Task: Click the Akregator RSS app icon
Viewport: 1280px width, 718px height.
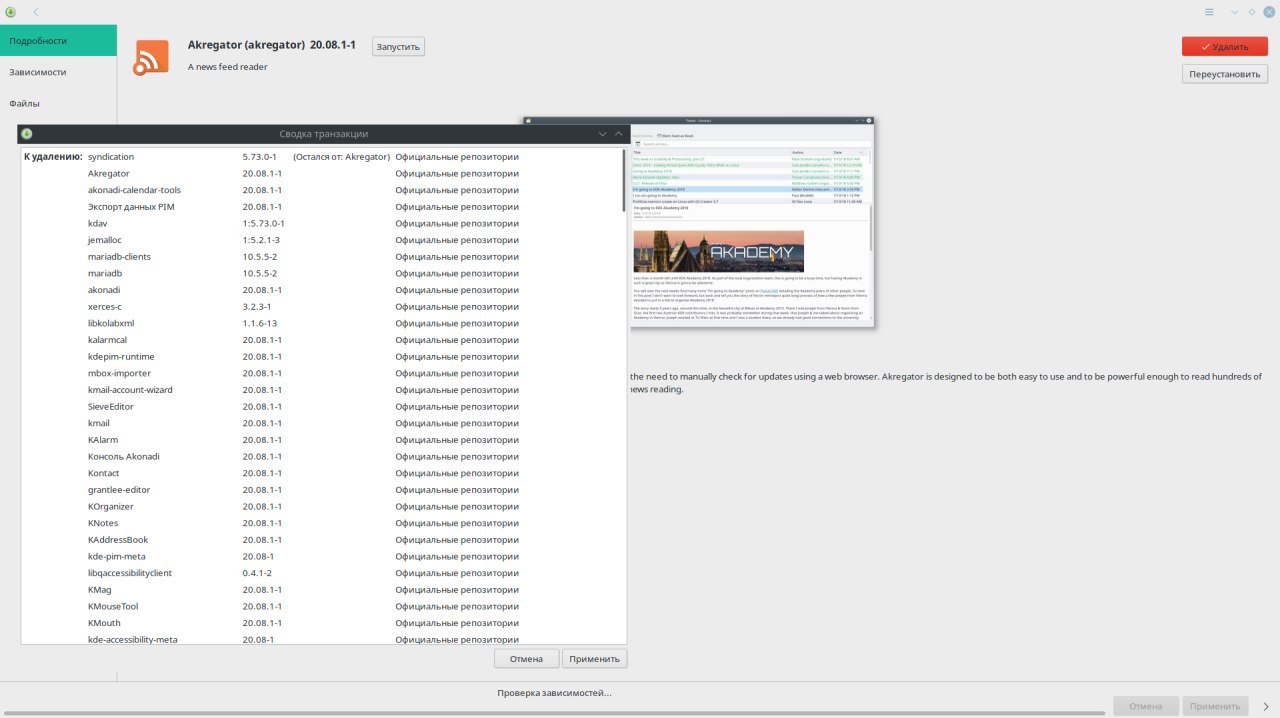Action: tap(152, 57)
